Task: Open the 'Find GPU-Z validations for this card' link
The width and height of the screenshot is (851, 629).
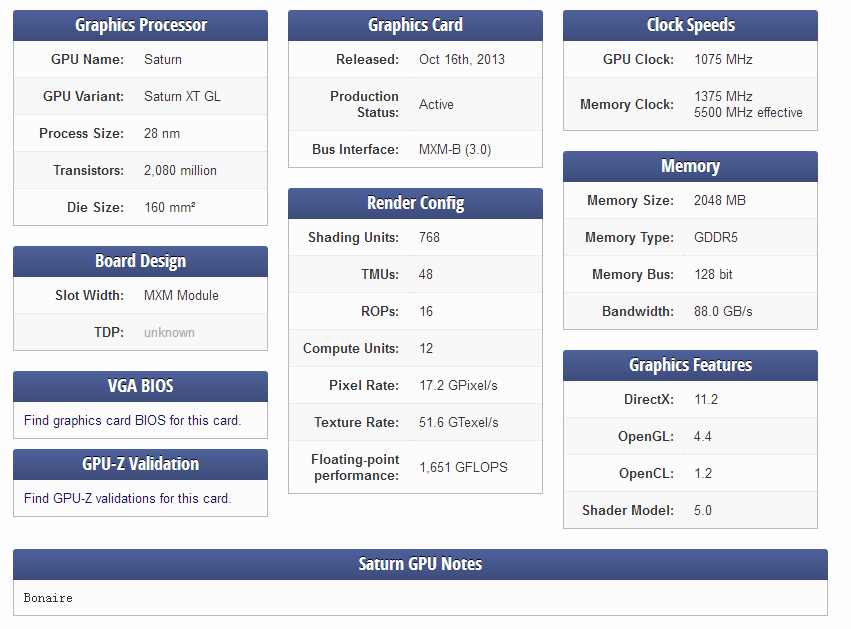Action: click(128, 498)
